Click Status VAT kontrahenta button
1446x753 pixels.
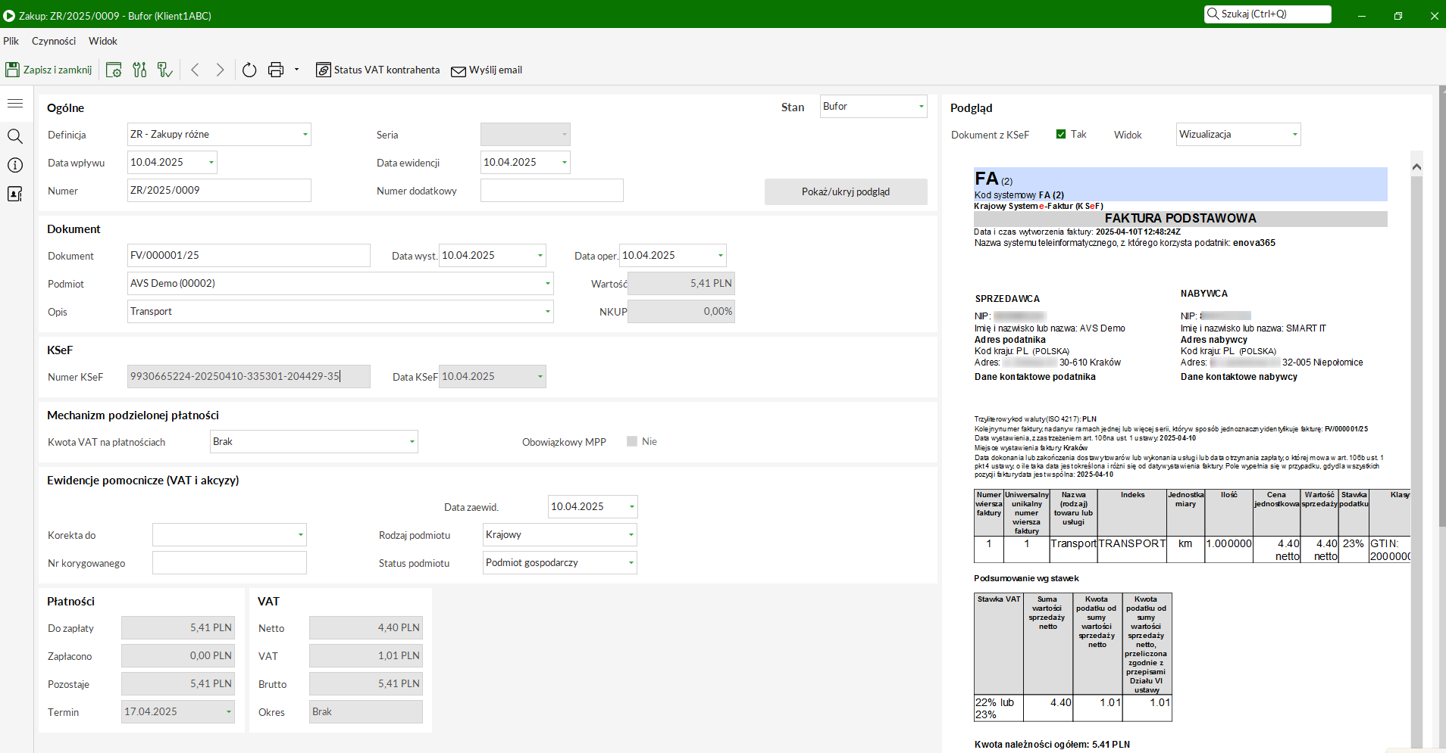click(378, 70)
